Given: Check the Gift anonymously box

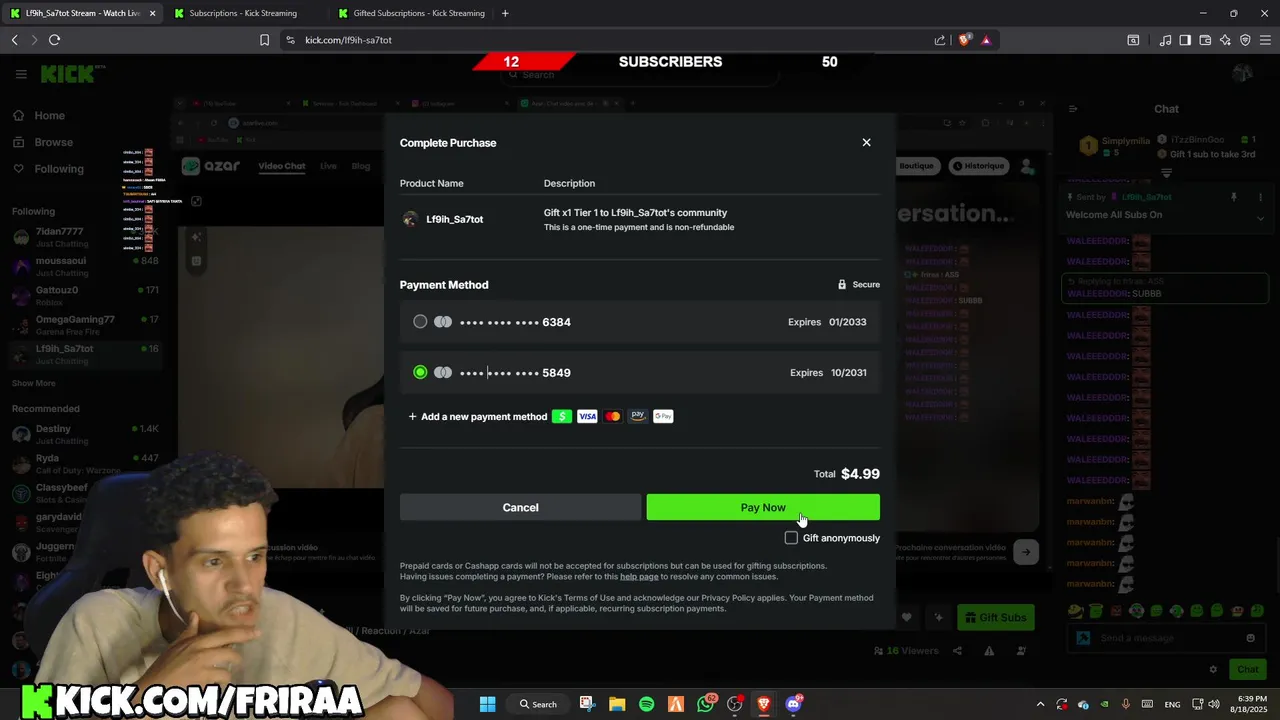Looking at the screenshot, I should [791, 538].
